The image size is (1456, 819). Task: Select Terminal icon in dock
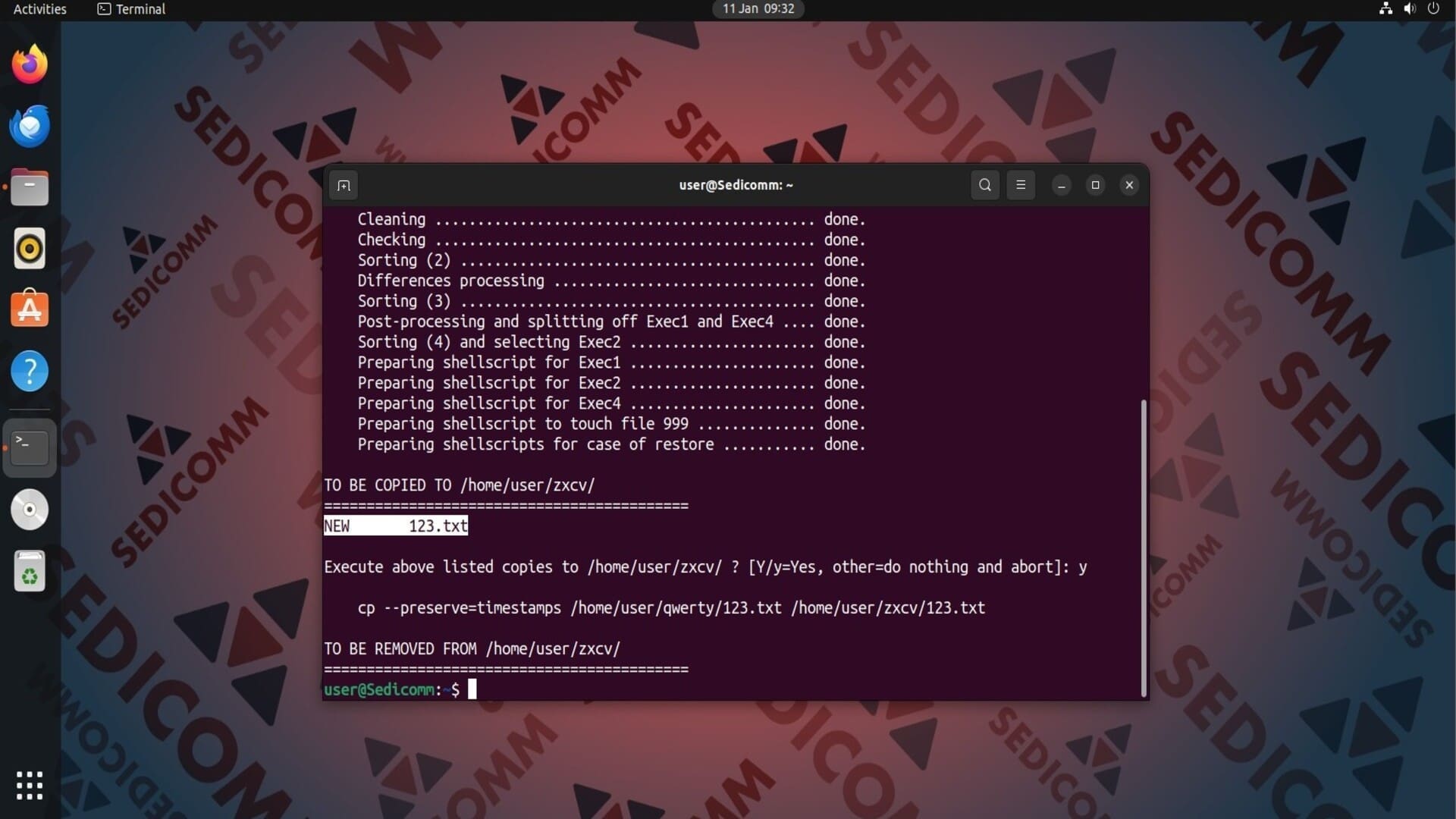(30, 447)
